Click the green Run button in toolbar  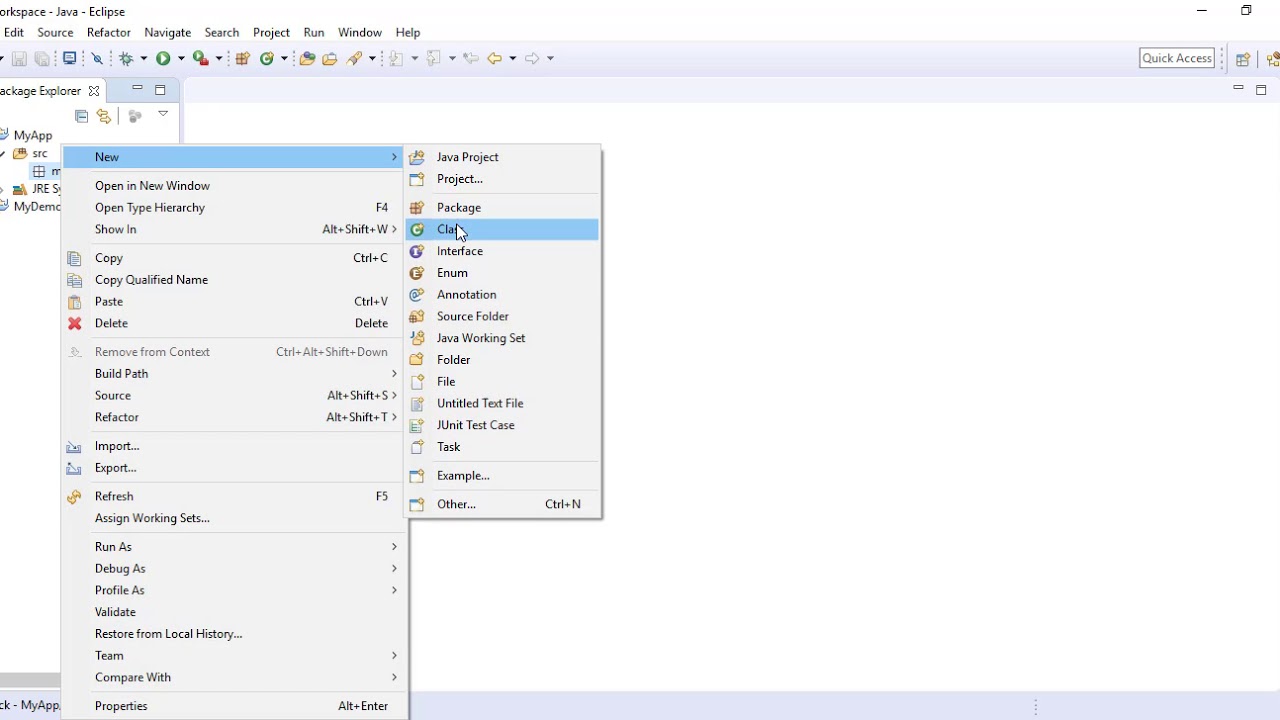pyautogui.click(x=163, y=58)
